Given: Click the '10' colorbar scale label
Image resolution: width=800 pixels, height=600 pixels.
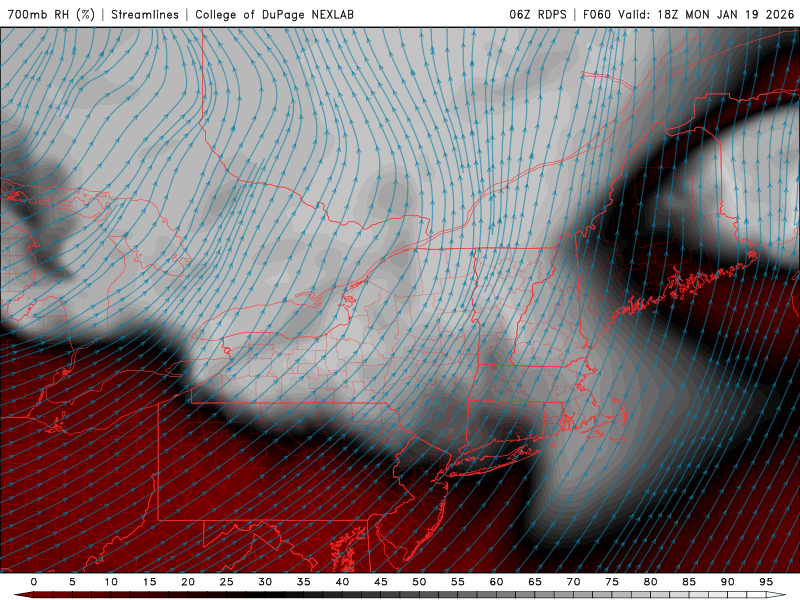Looking at the screenshot, I should point(111,582).
